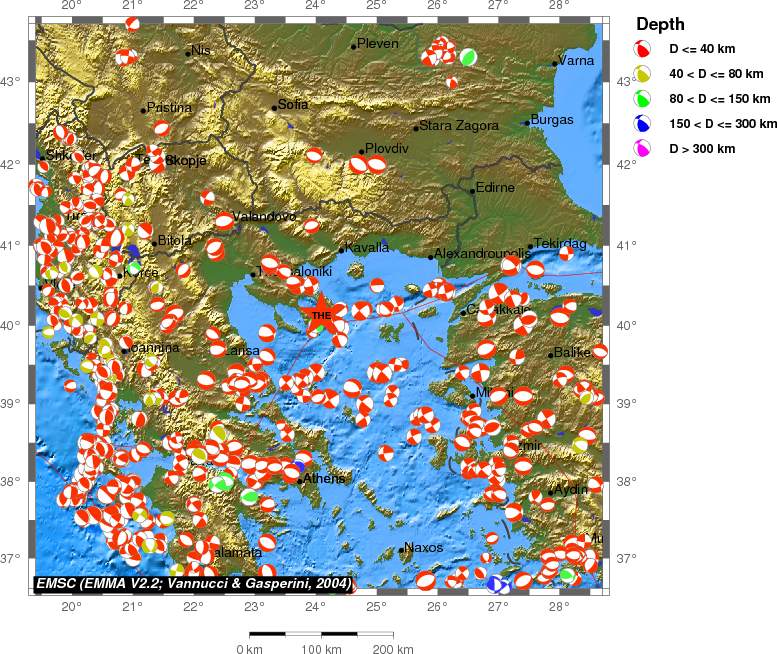Image resolution: width=777 pixels, height=654 pixels.
Task: Click the Depth legend title
Action: 660,24
